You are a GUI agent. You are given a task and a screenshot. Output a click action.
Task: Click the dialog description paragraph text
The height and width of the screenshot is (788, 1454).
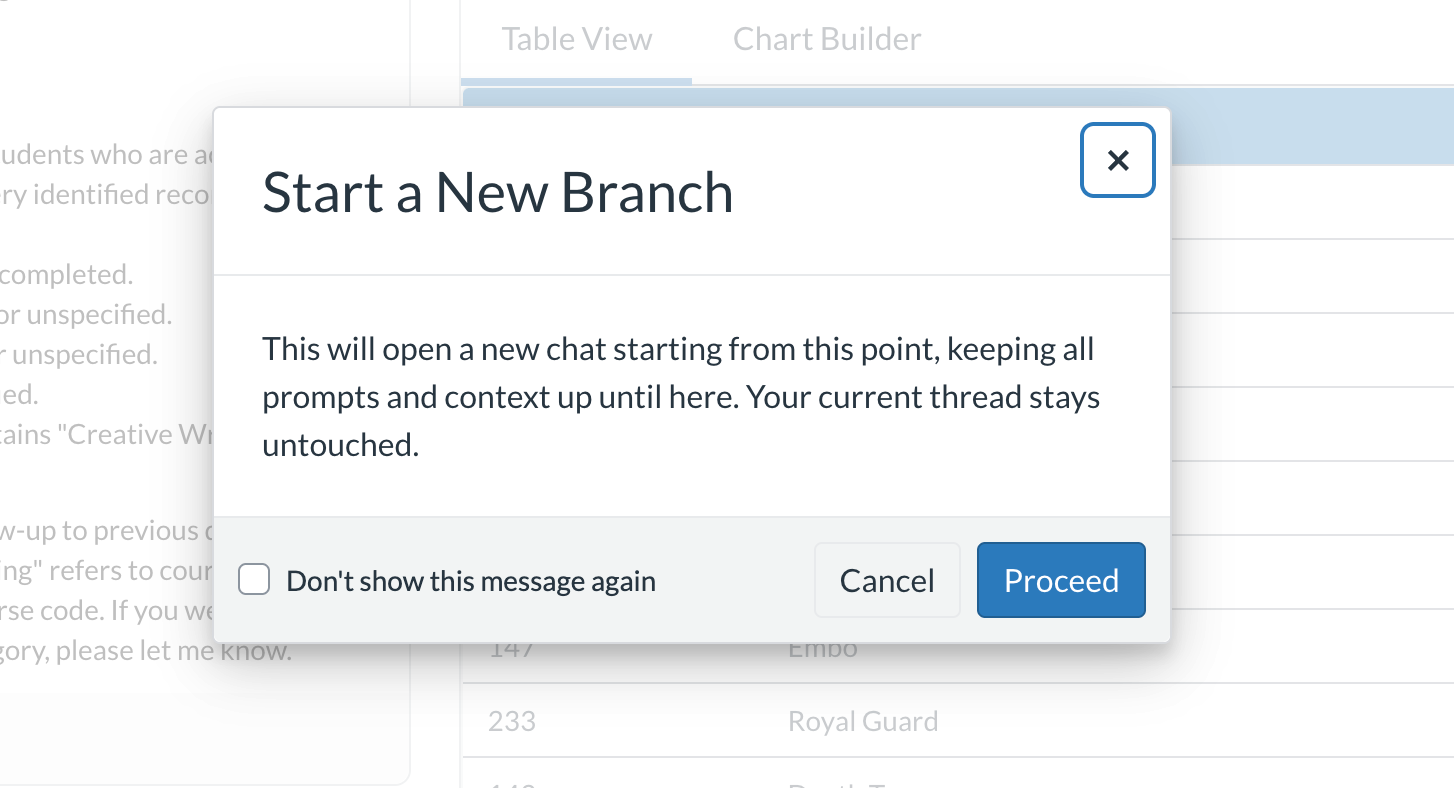coord(680,396)
